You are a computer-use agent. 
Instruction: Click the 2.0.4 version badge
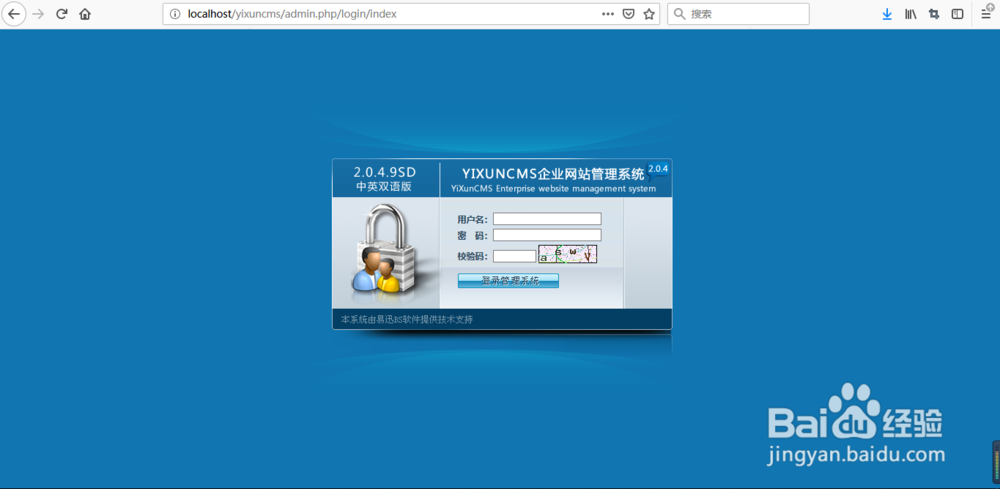pyautogui.click(x=658, y=170)
